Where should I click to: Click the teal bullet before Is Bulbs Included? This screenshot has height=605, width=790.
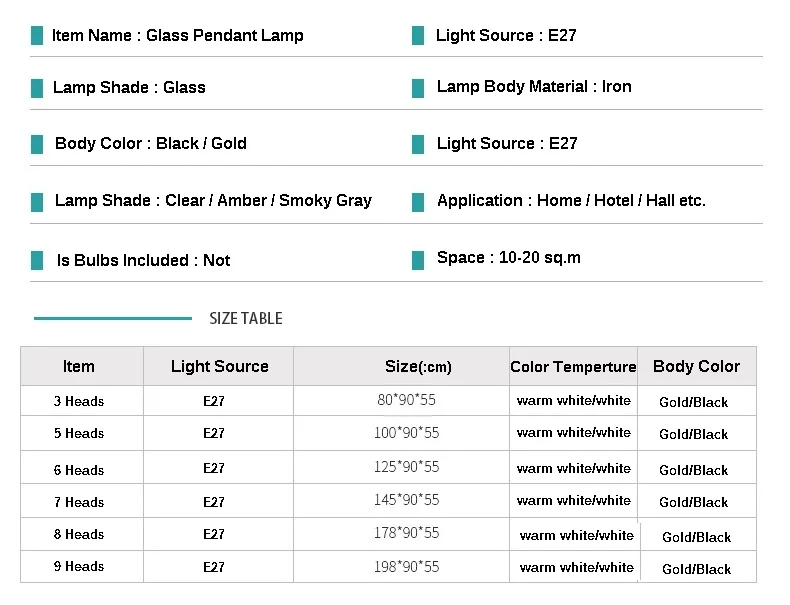point(37,260)
